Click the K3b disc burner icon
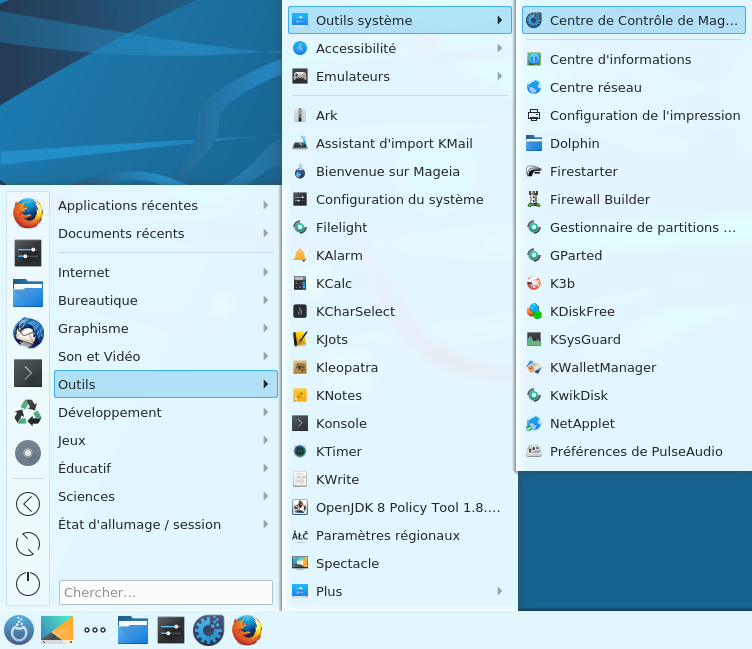 pyautogui.click(x=534, y=283)
